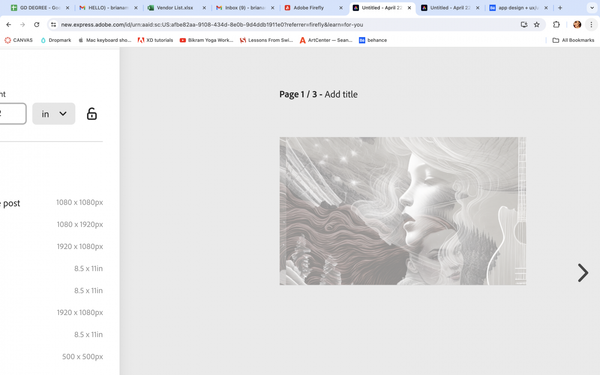
Task: Open the units dropdown showing 'in'
Action: (x=54, y=114)
